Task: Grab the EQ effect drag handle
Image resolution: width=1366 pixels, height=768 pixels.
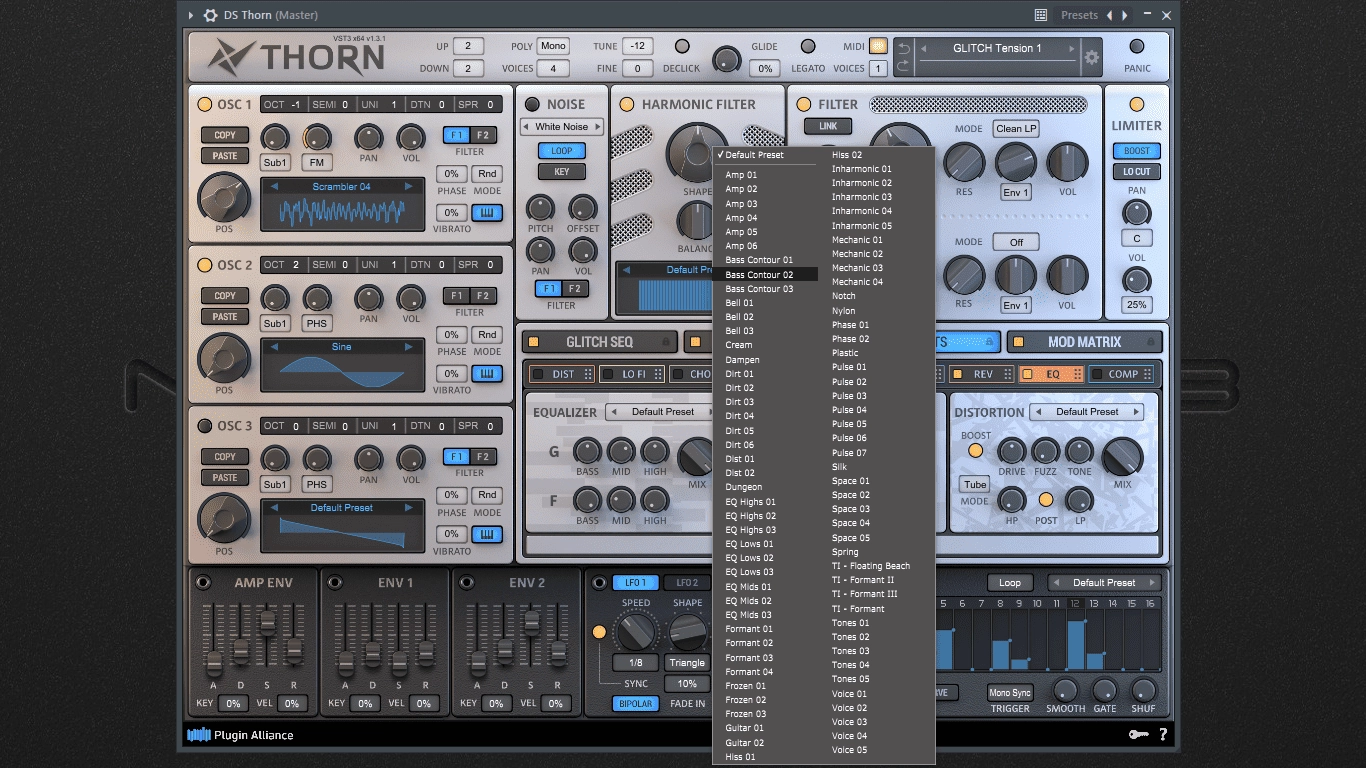Action: [1077, 374]
